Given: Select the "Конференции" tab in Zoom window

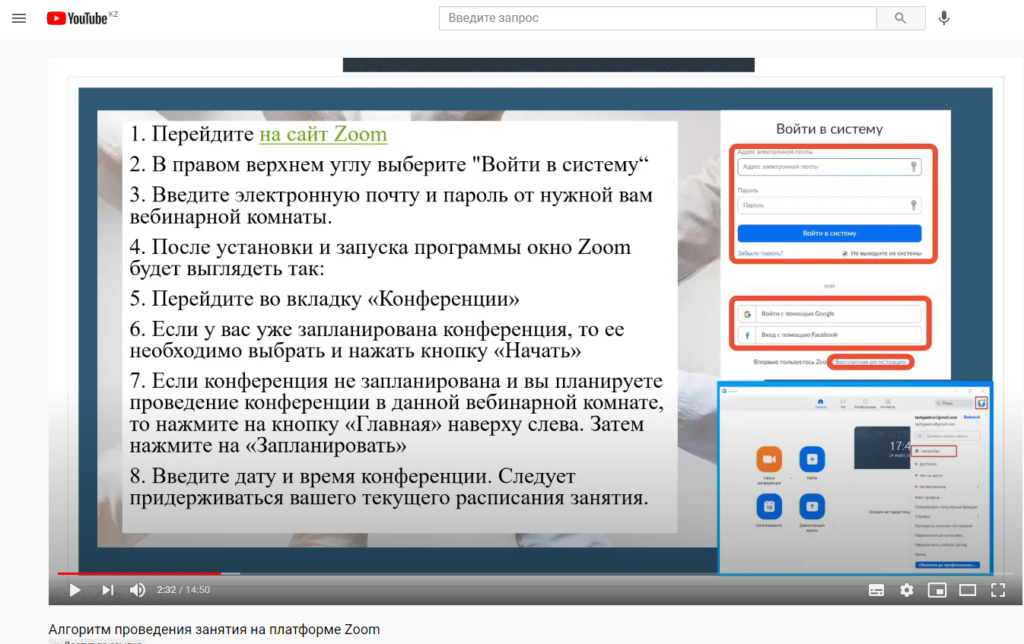Looking at the screenshot, I should tap(865, 404).
